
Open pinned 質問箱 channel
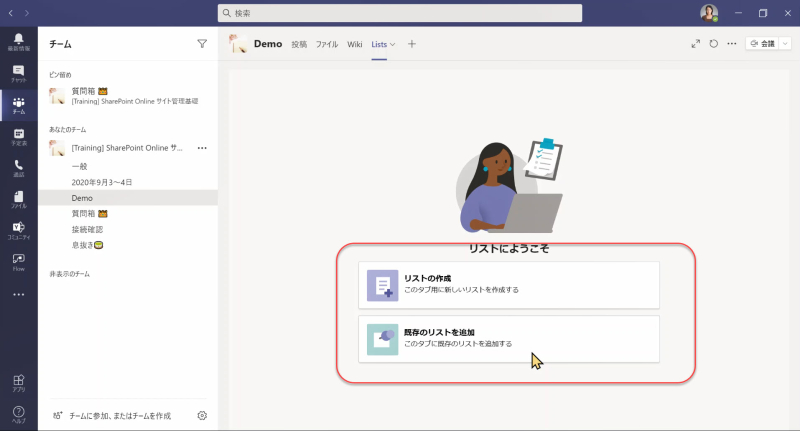pyautogui.click(x=128, y=96)
